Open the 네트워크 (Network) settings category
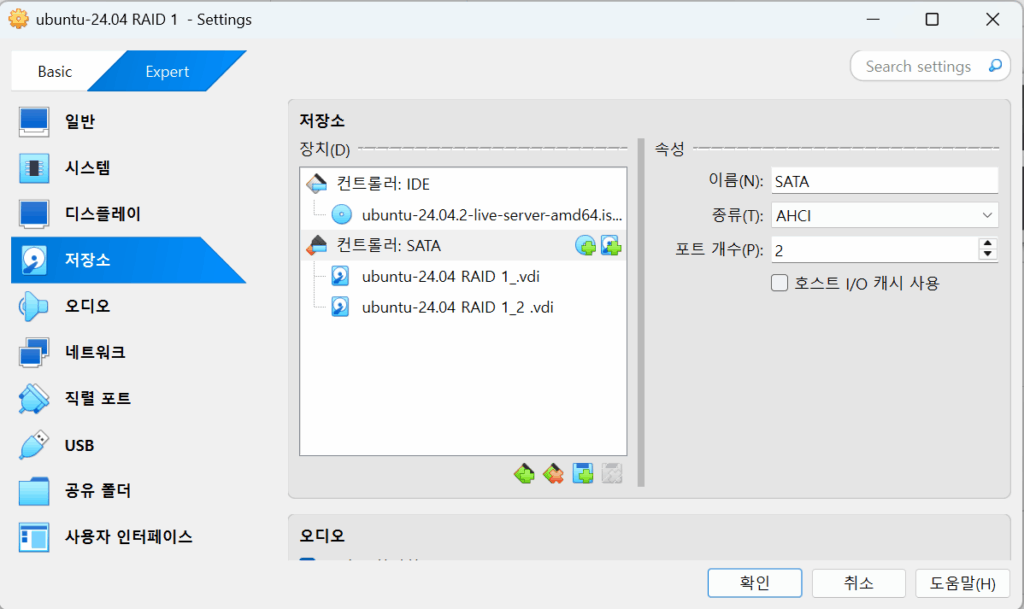Viewport: 1024px width, 609px height. (128, 352)
